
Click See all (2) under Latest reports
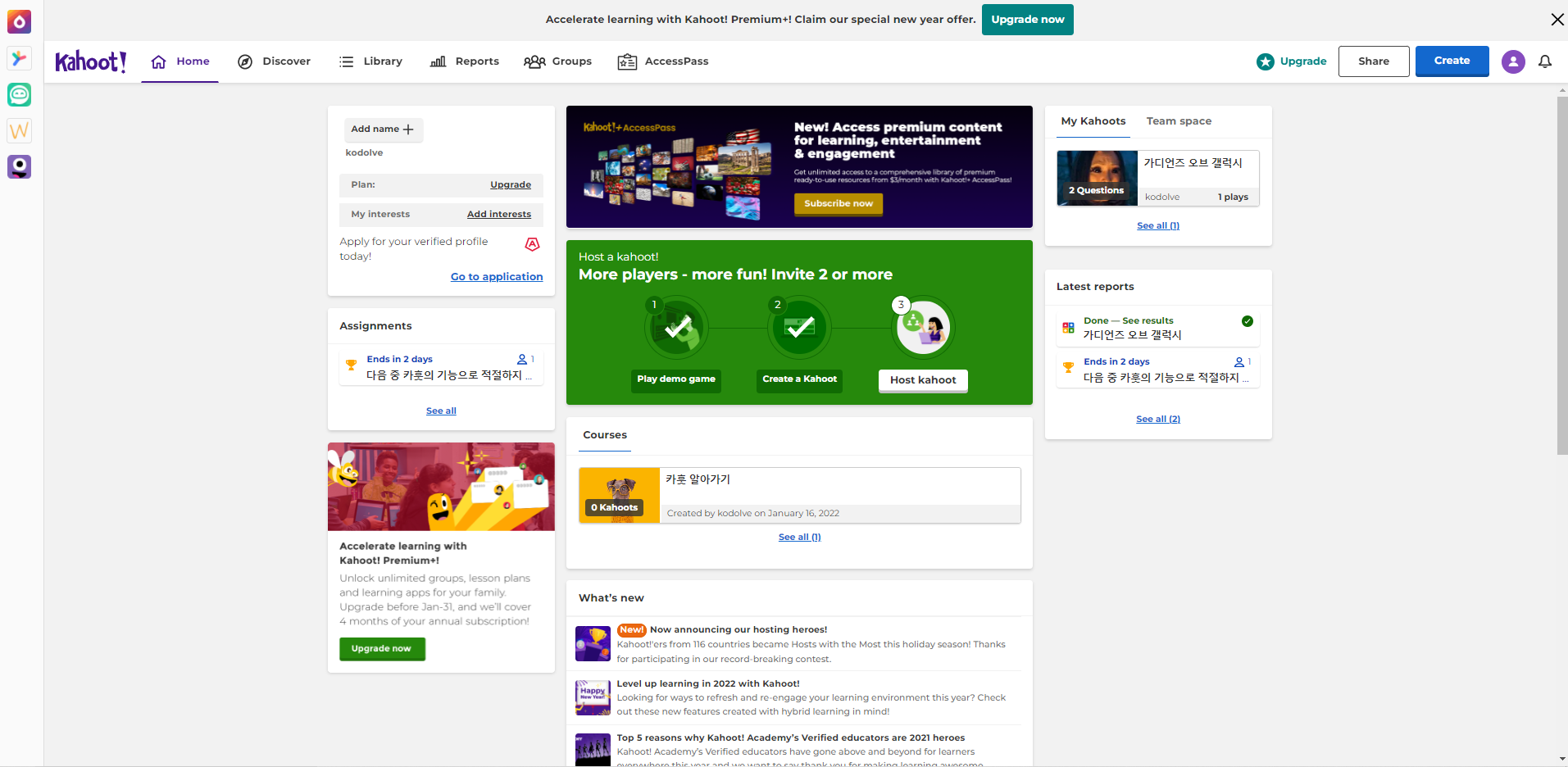click(x=1158, y=420)
